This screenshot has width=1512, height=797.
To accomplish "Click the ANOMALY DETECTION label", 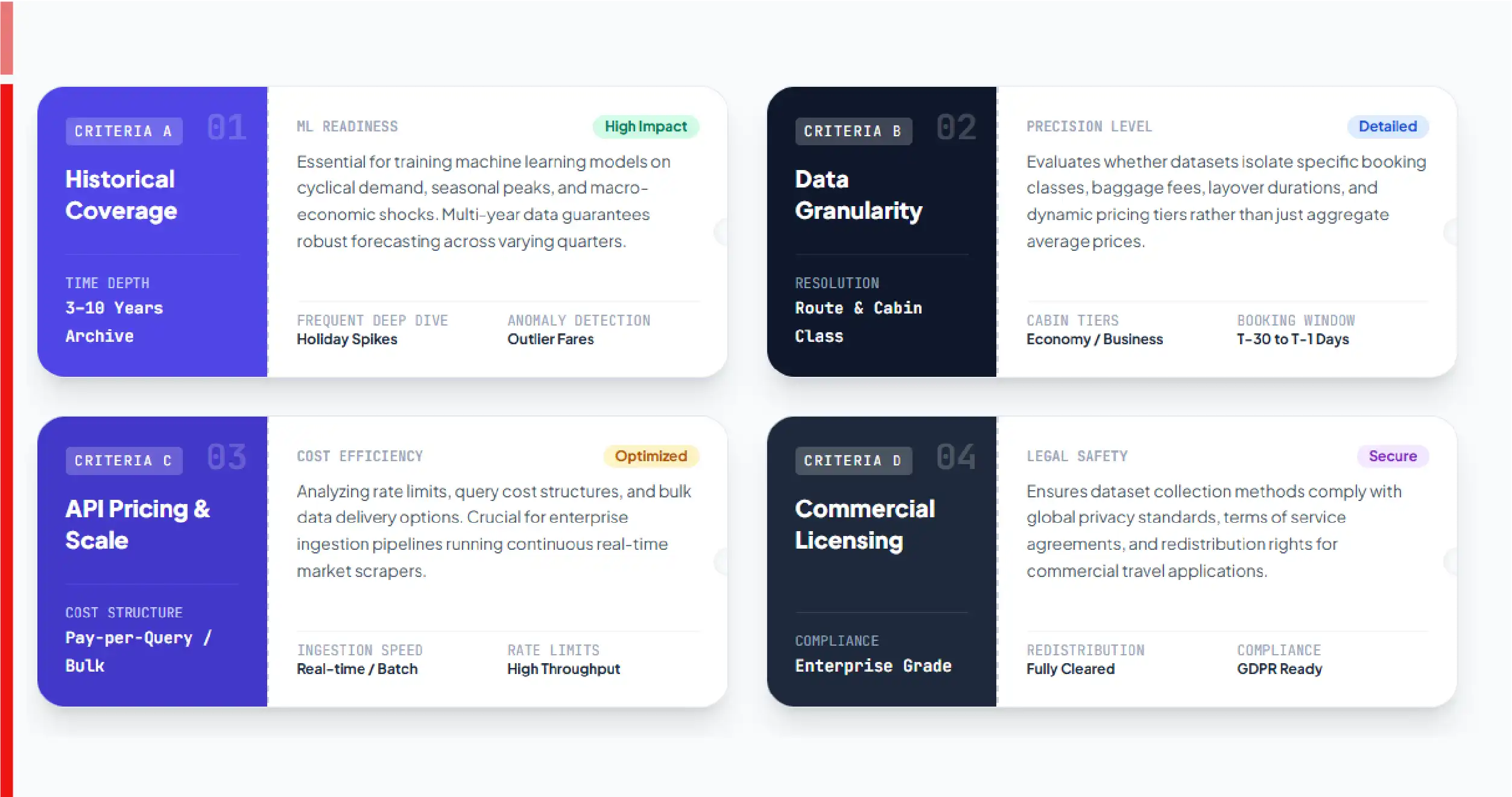I will click(579, 321).
